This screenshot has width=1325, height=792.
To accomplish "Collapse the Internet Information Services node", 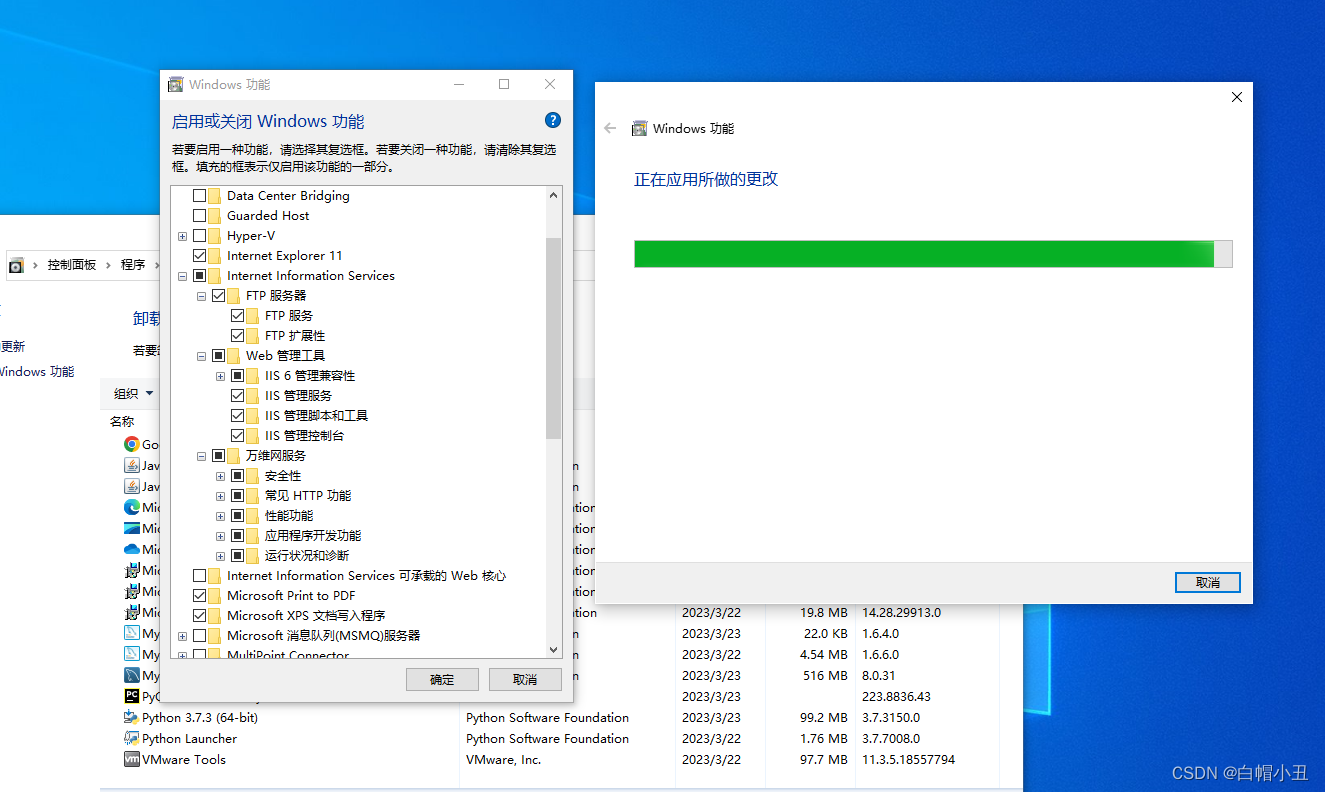I will [x=182, y=276].
